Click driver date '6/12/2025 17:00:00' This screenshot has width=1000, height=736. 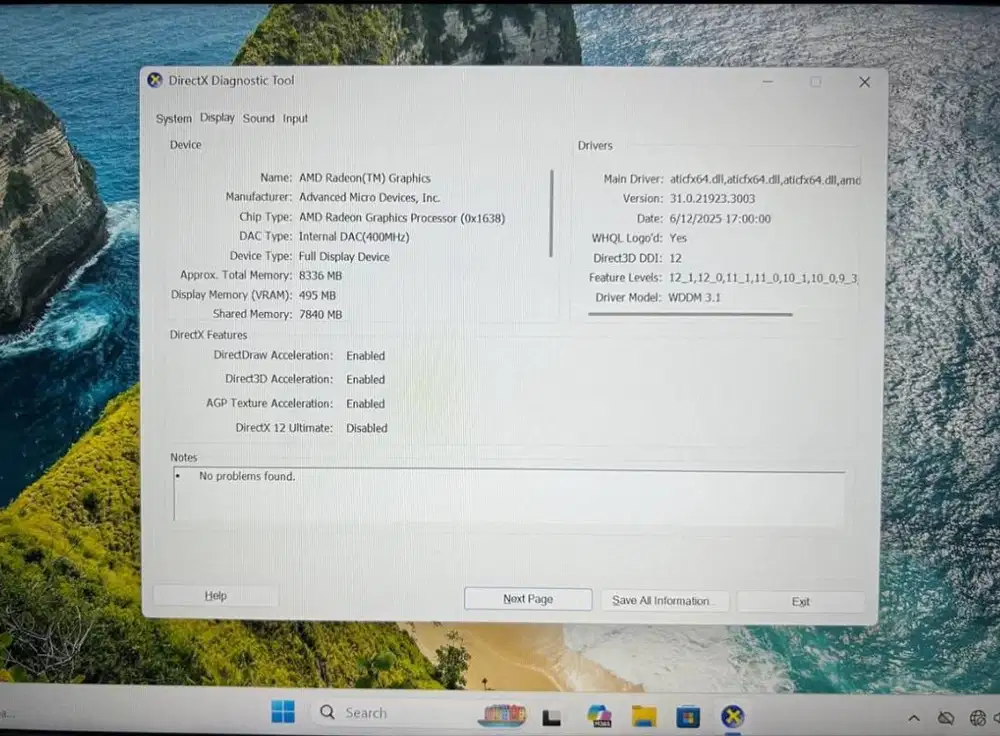click(720, 219)
